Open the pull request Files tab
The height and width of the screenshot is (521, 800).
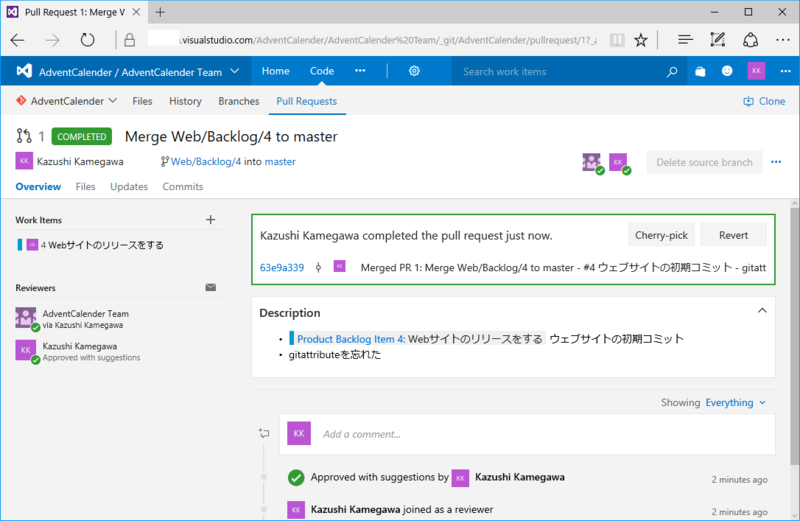[x=85, y=187]
